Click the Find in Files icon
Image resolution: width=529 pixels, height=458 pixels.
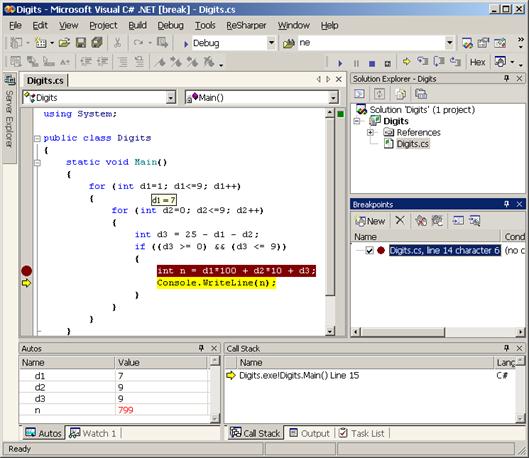tap(289, 43)
